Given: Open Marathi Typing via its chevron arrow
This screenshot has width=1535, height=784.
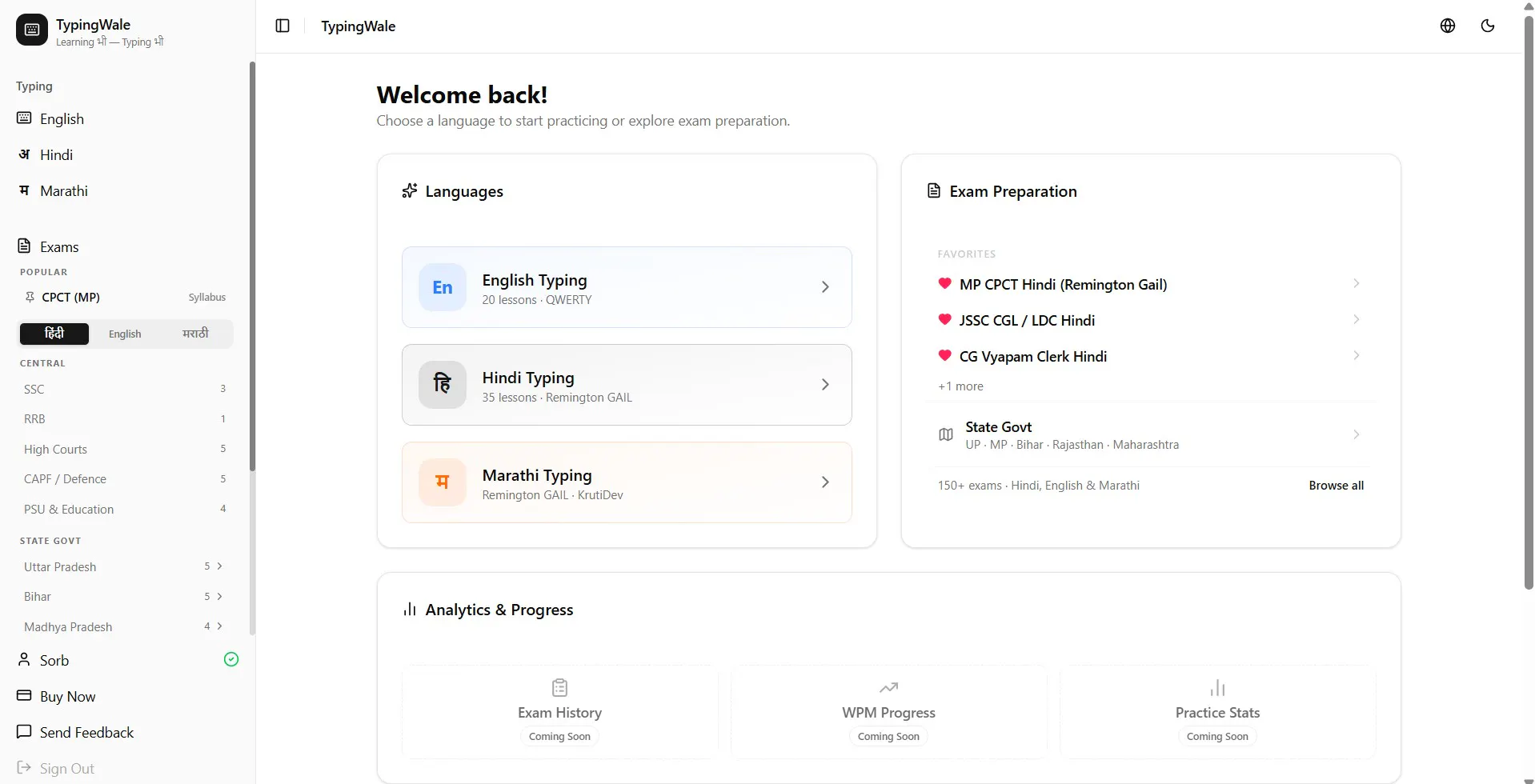Looking at the screenshot, I should (x=825, y=482).
